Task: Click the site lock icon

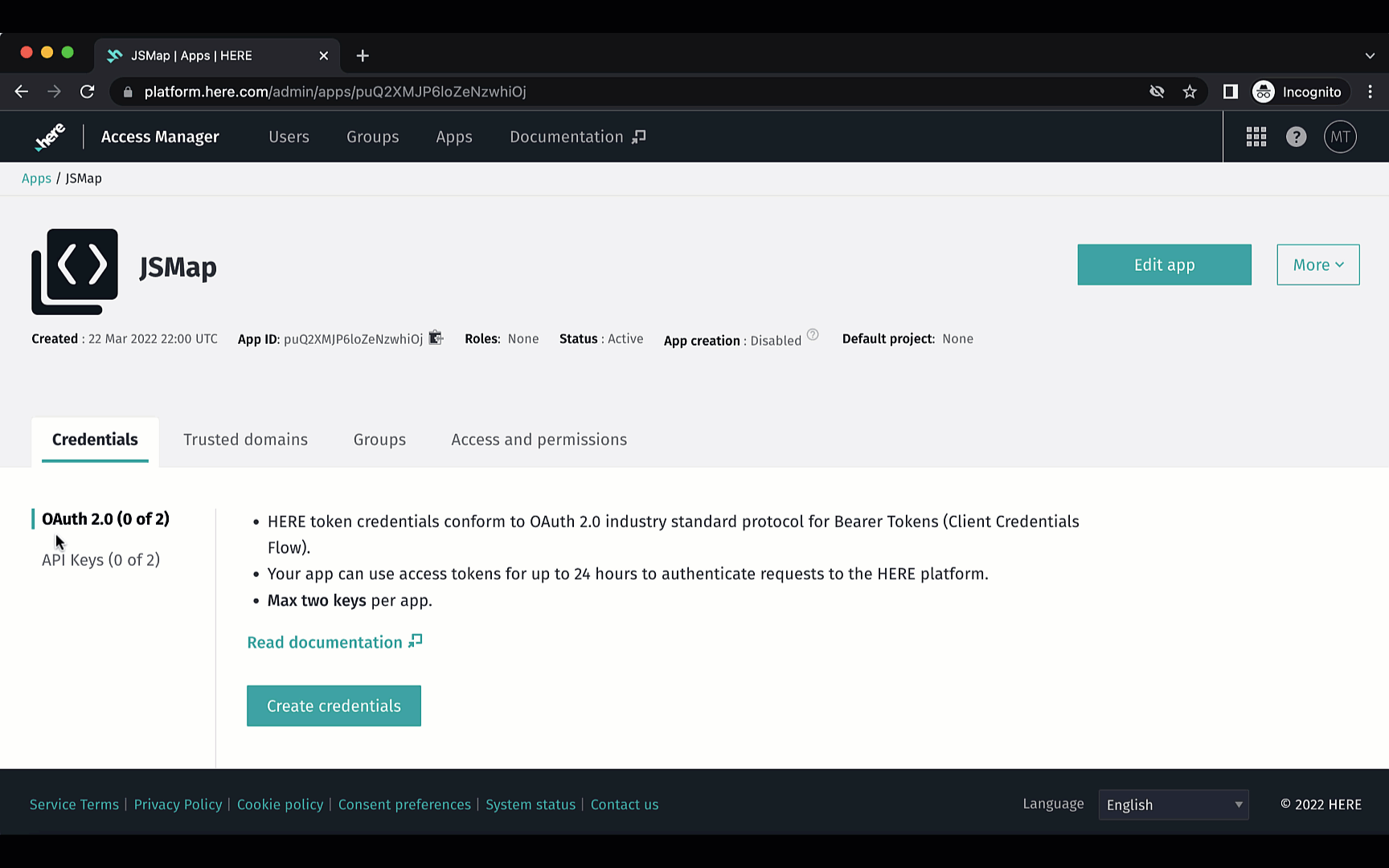Action: [127, 92]
